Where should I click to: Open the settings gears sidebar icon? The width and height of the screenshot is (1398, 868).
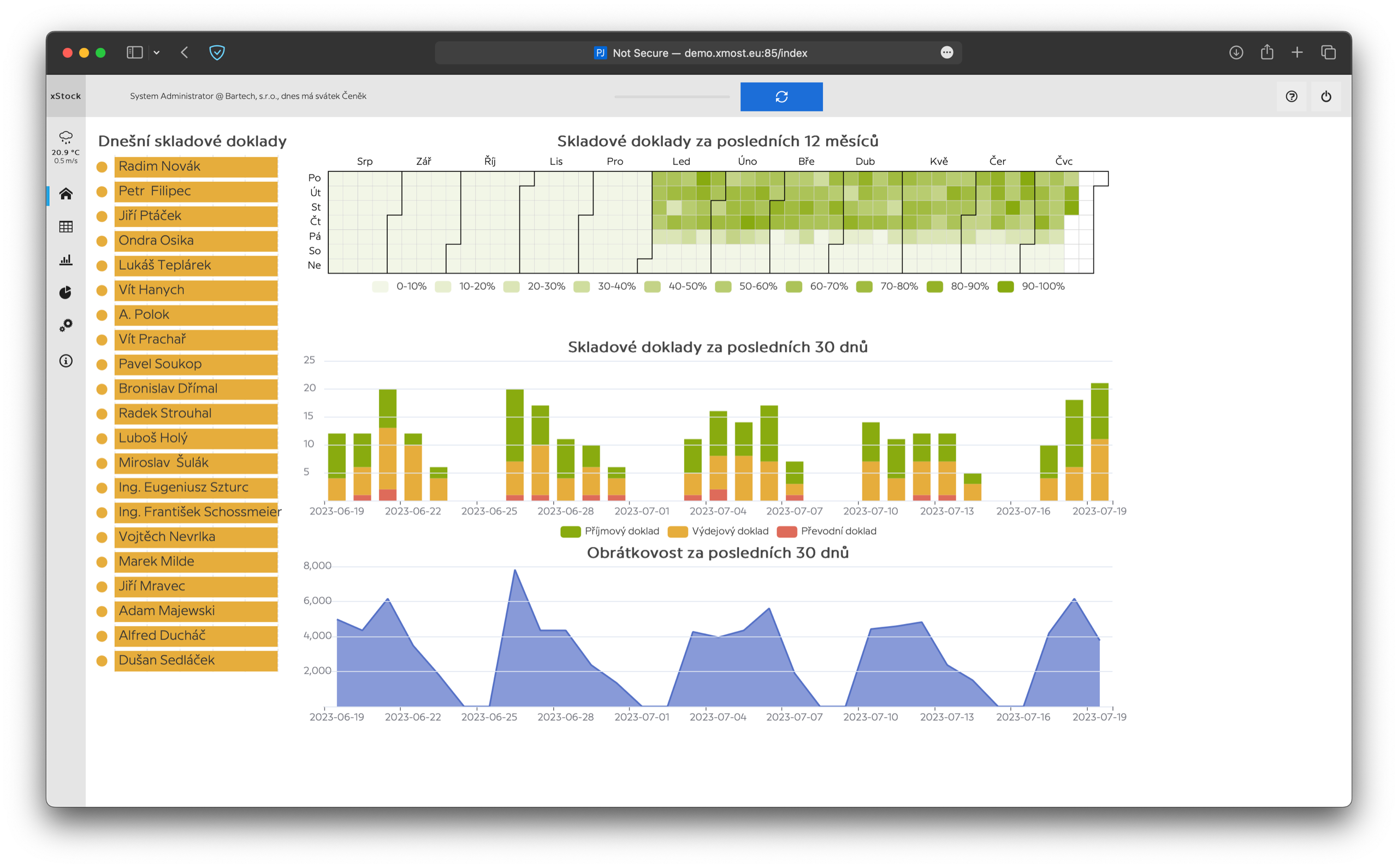66,325
